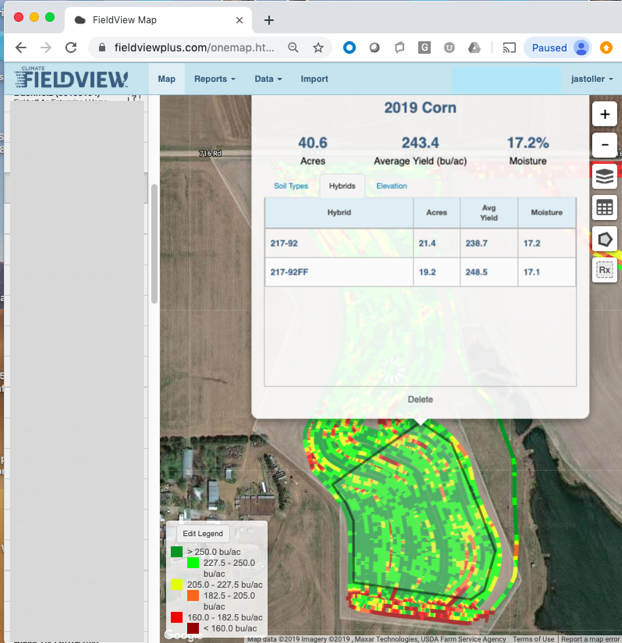
Task: Bookmark this page with star icon
Action: pos(318,48)
